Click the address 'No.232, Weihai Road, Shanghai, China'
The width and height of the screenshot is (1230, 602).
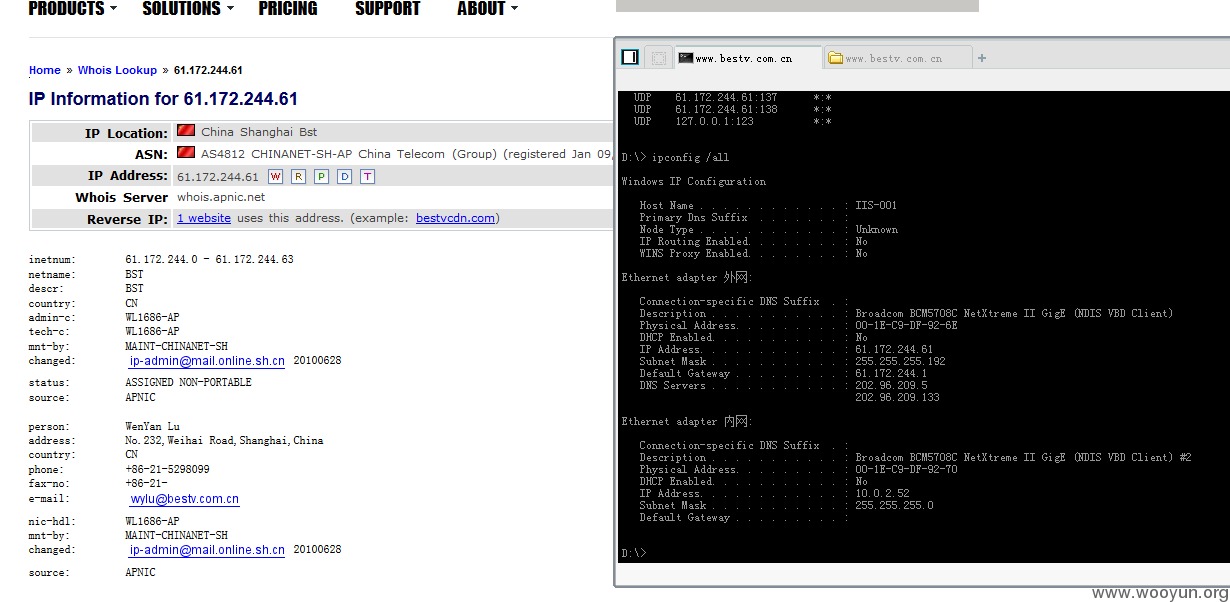click(224, 441)
